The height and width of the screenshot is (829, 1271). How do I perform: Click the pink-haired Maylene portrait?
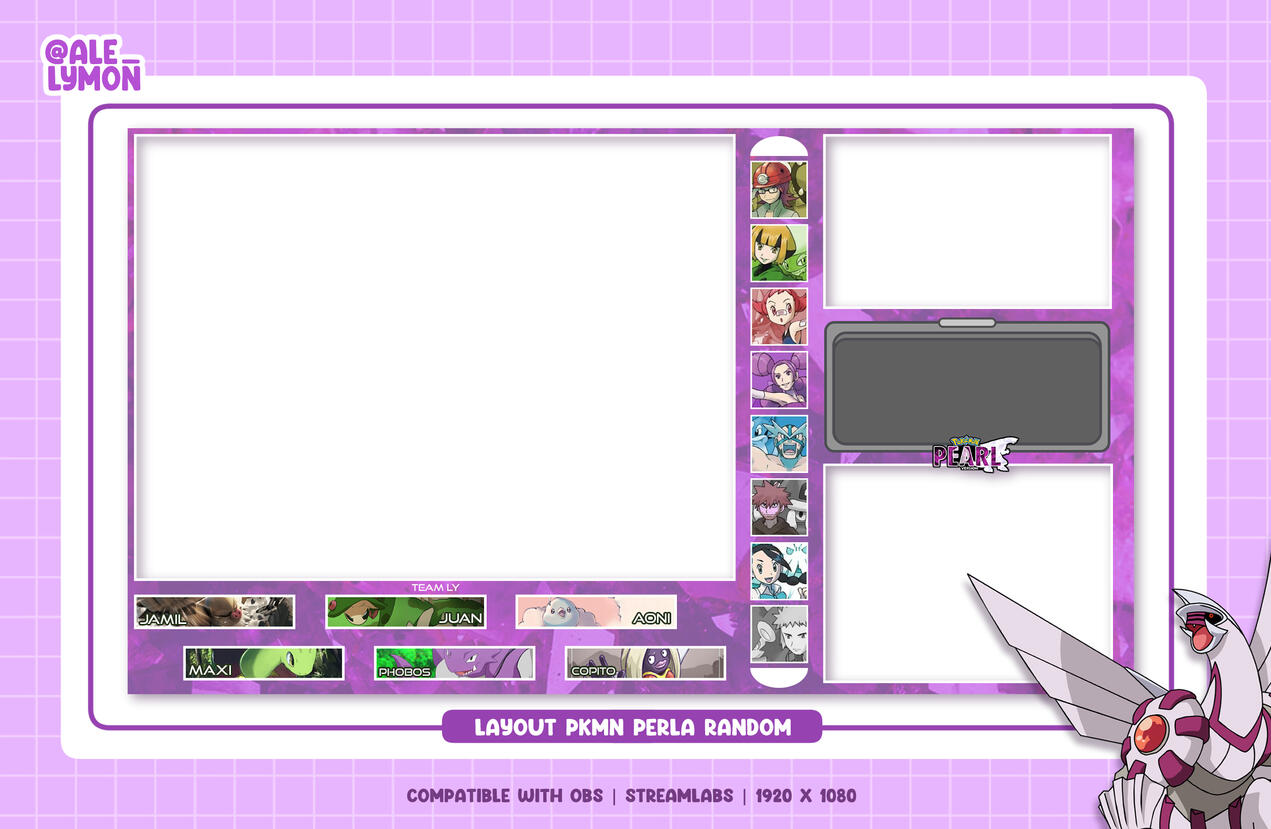(x=779, y=317)
